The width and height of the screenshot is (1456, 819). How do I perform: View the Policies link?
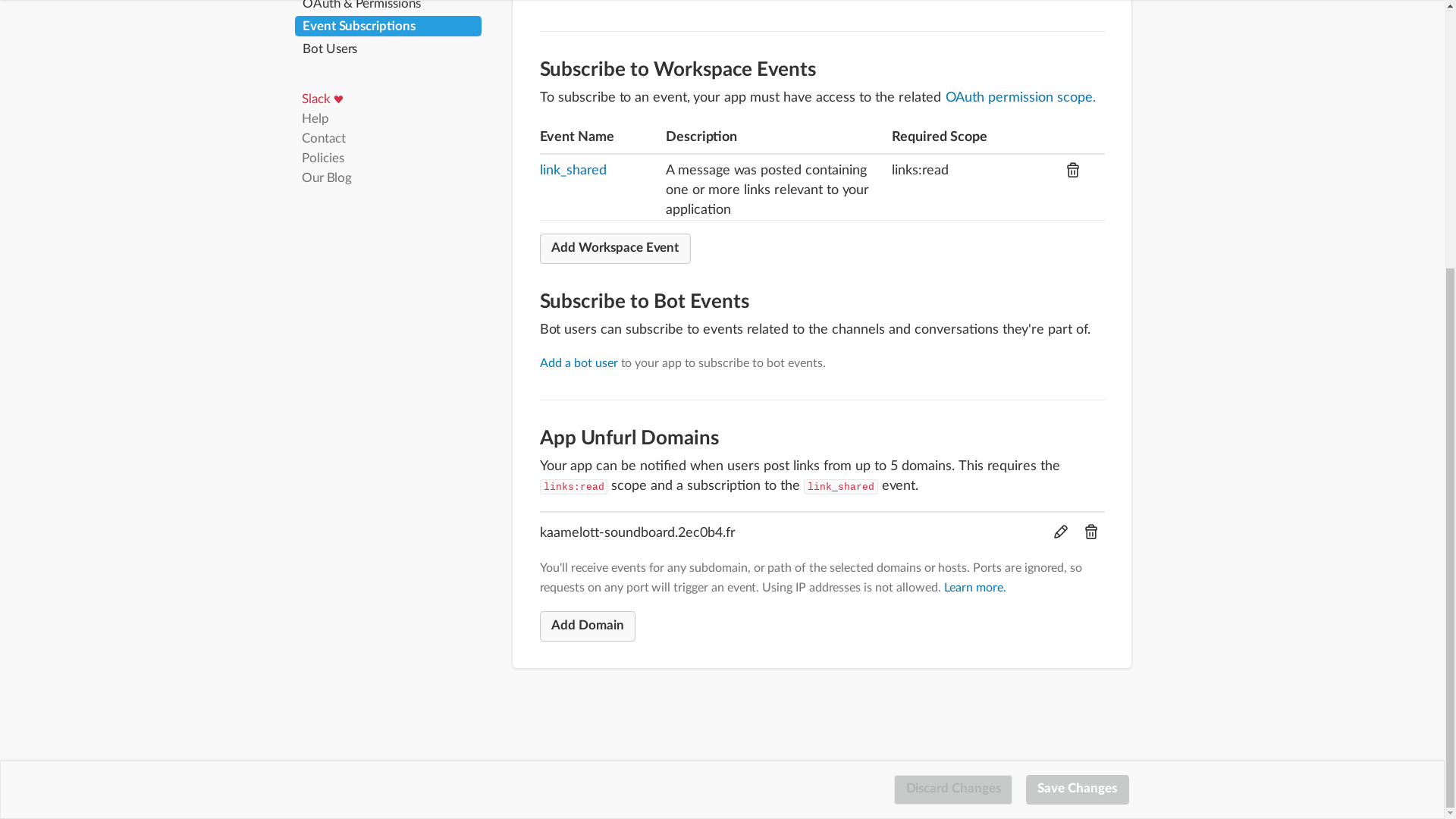(x=322, y=158)
